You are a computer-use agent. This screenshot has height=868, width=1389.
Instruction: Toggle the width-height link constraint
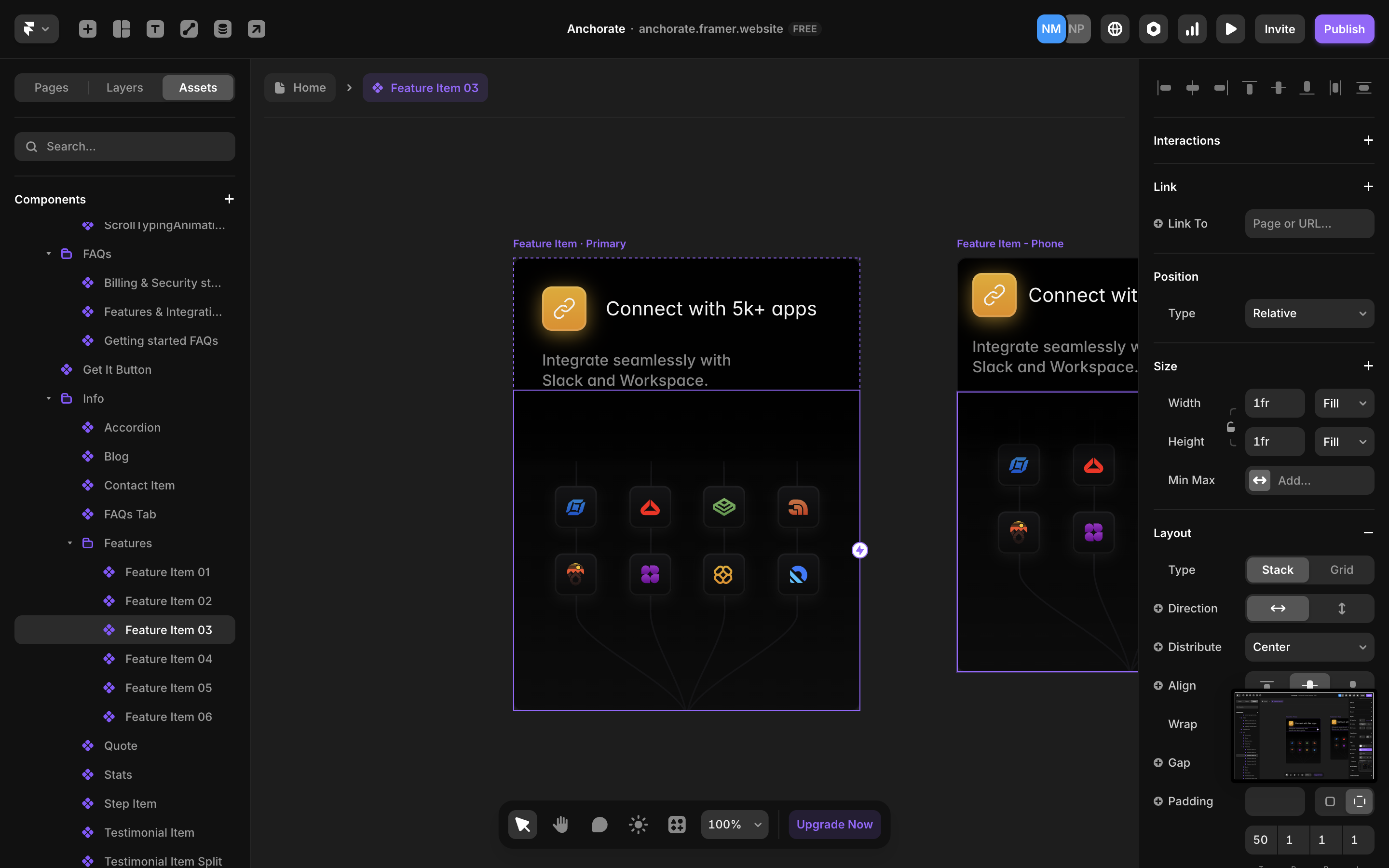pos(1232,427)
